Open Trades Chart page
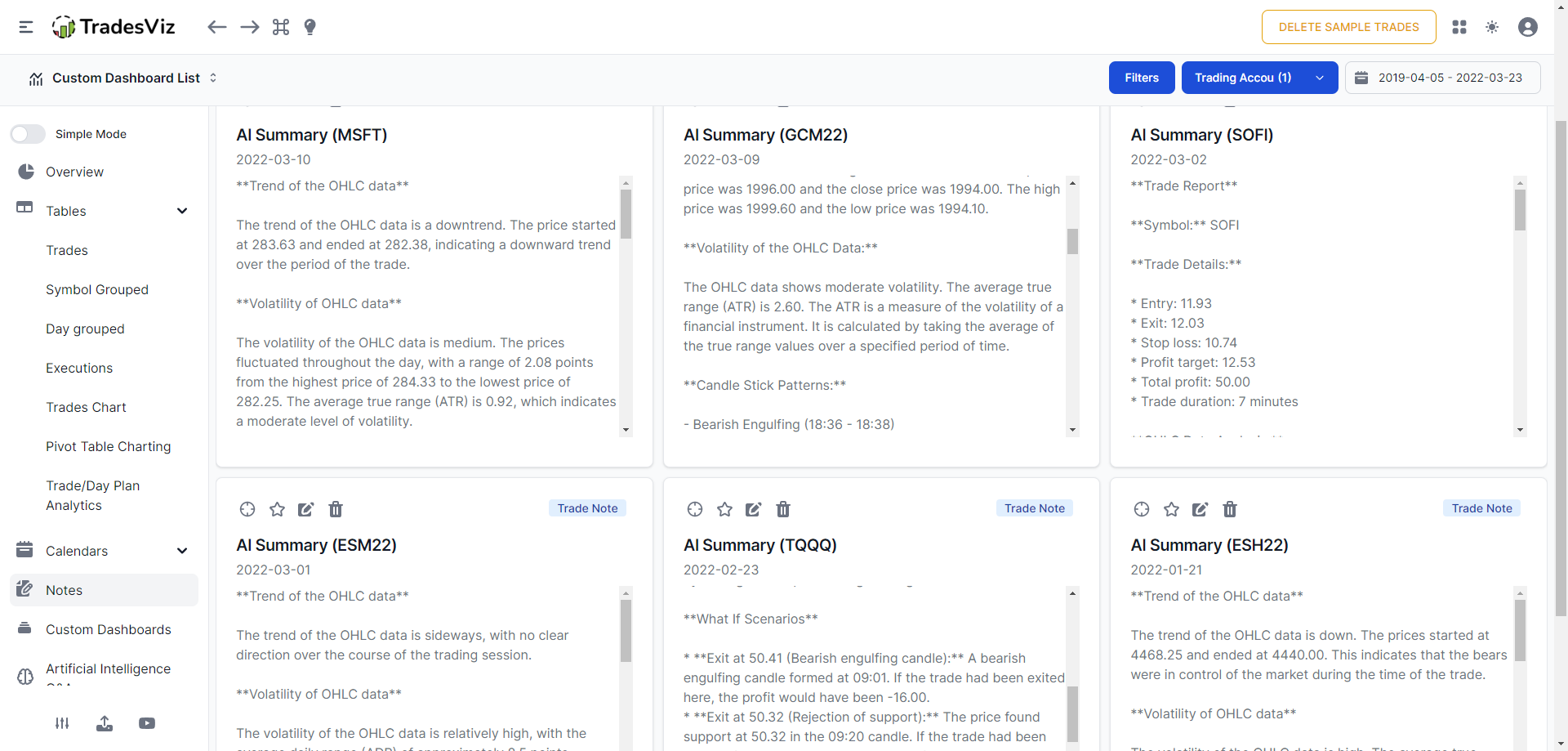Image resolution: width=1568 pixels, height=751 pixels. pyautogui.click(x=86, y=407)
